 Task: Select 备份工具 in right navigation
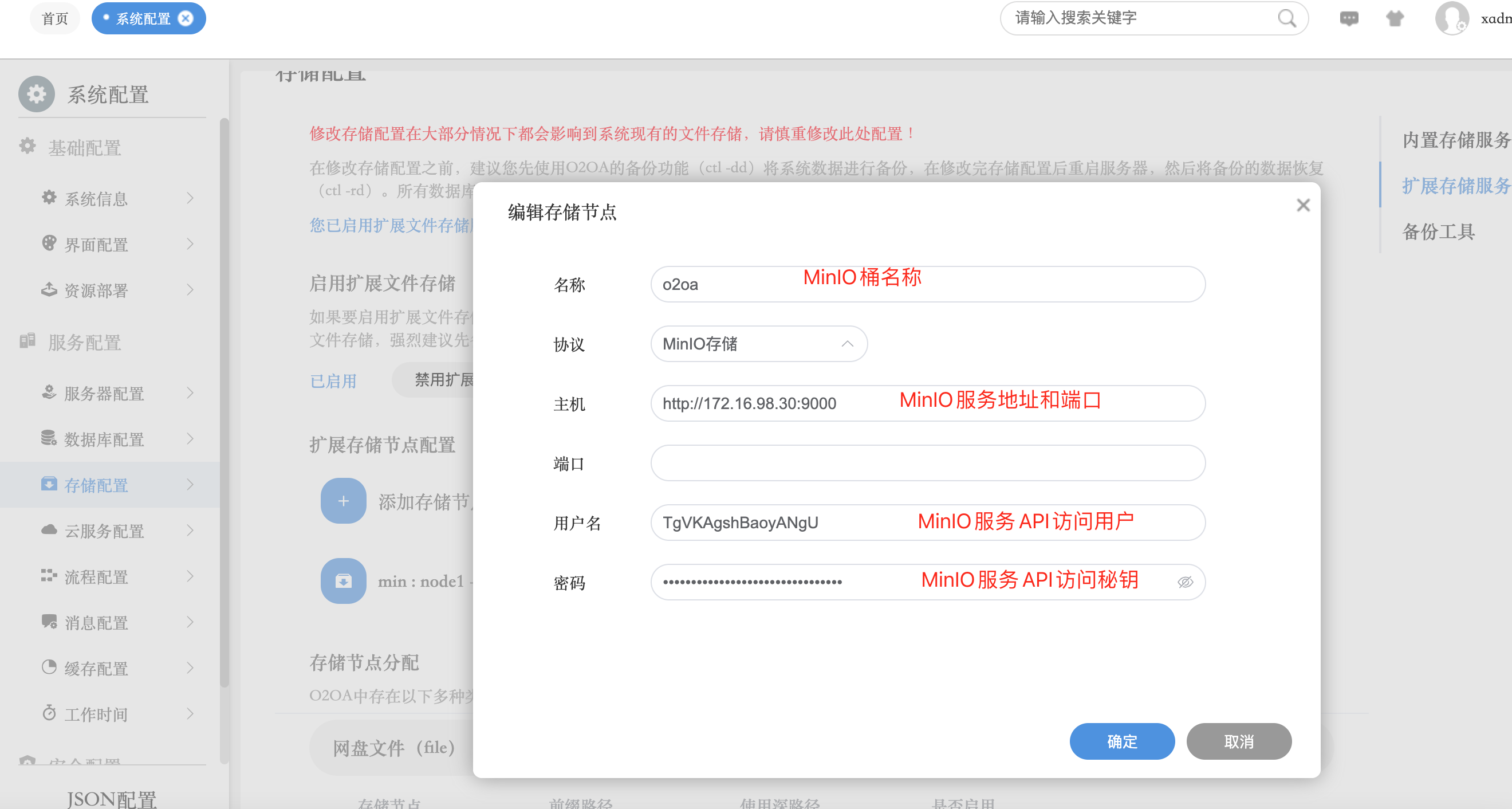click(1438, 232)
